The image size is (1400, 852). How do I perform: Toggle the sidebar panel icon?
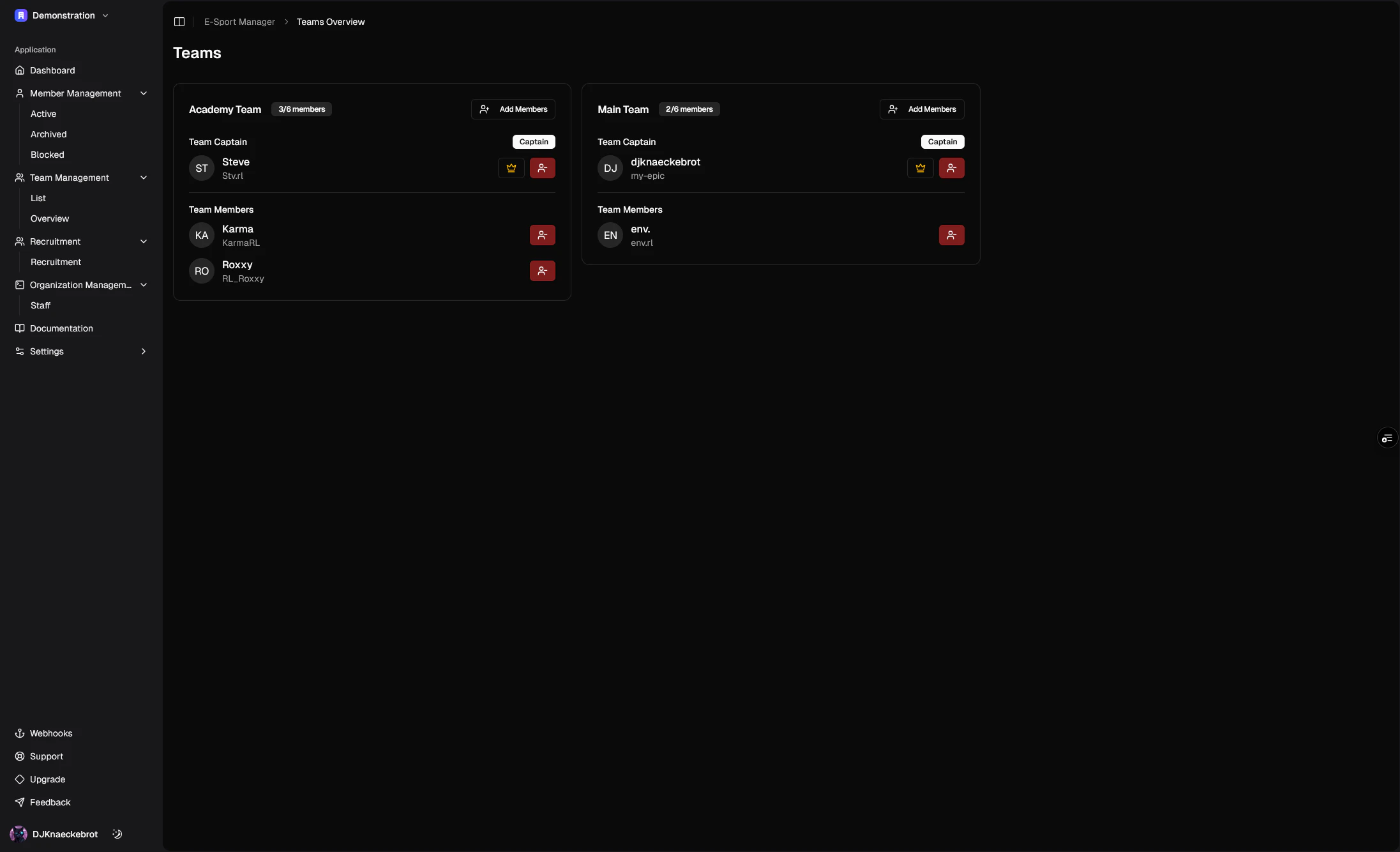click(179, 22)
